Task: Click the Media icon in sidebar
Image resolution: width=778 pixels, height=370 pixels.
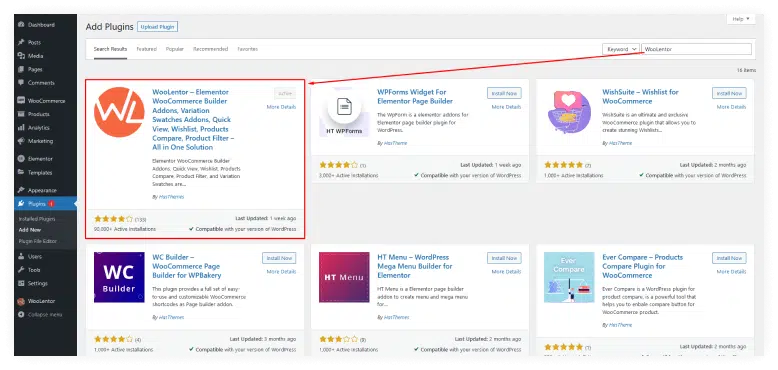Action: coord(21,56)
